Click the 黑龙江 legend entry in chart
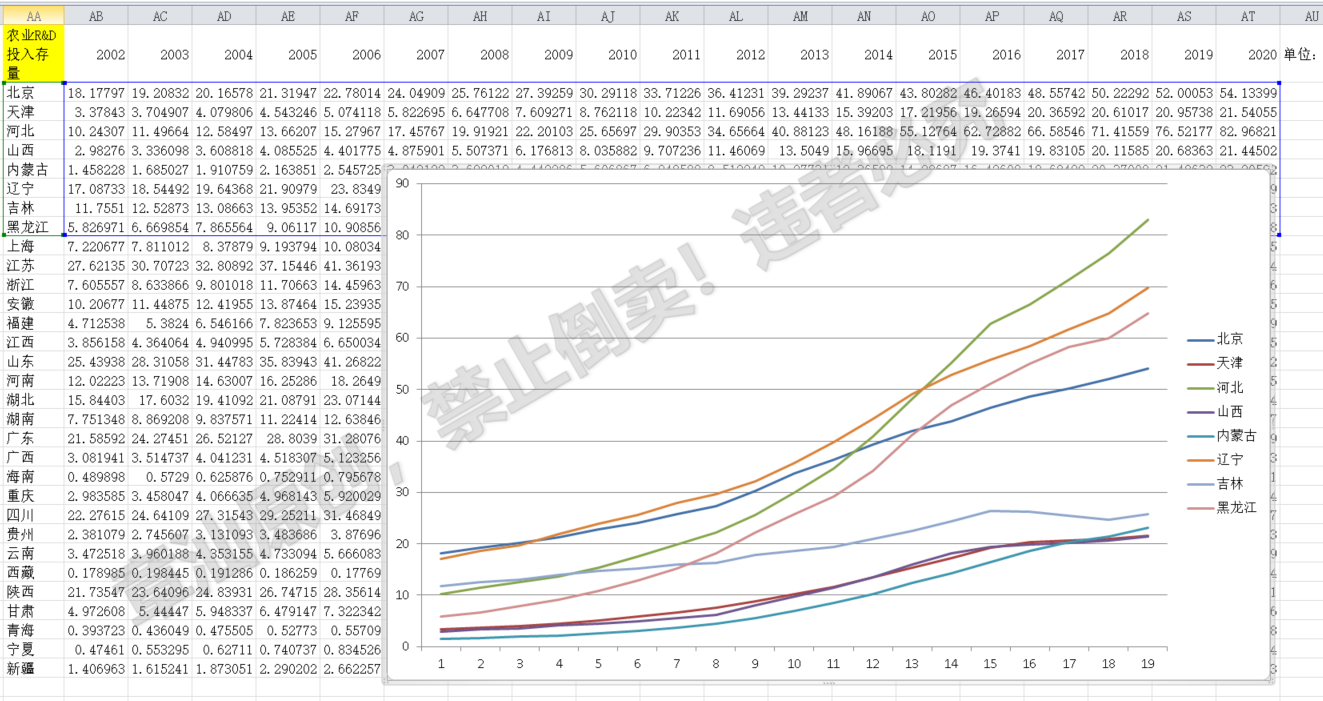The height and width of the screenshot is (701, 1323). (1222, 508)
